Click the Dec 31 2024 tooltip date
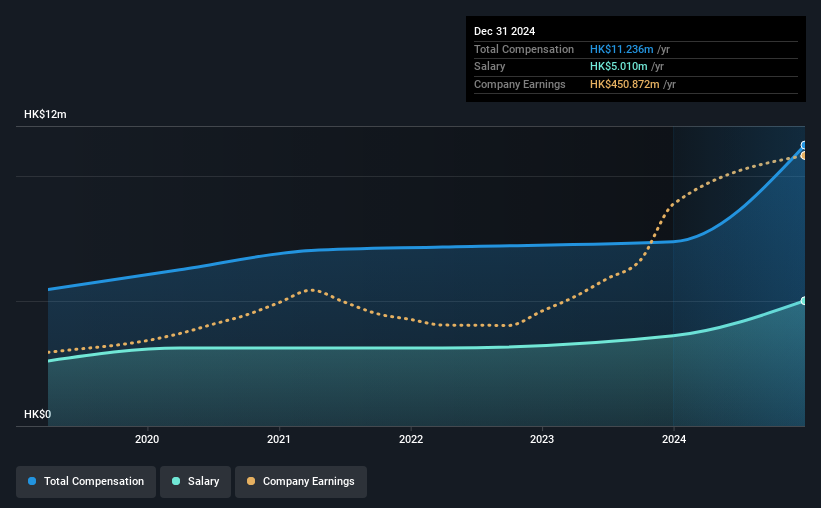The width and height of the screenshot is (821, 508). pyautogui.click(x=504, y=31)
